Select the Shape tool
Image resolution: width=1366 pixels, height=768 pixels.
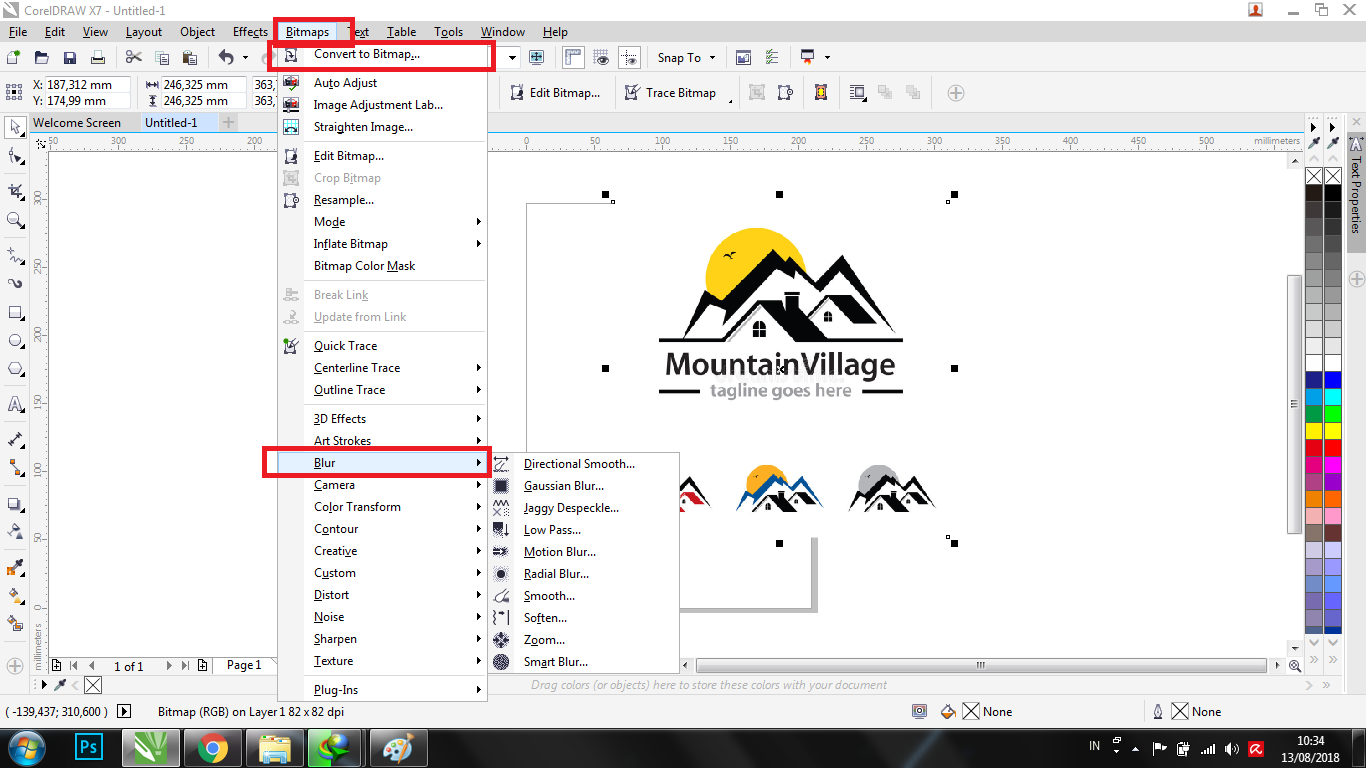(x=15, y=156)
